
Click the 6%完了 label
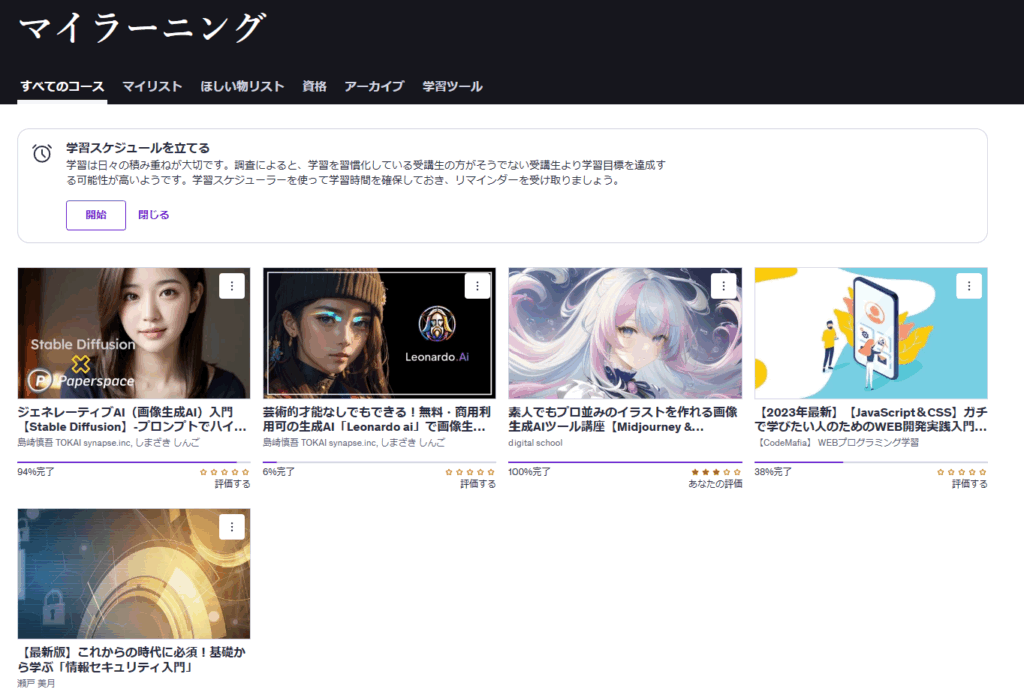279,472
